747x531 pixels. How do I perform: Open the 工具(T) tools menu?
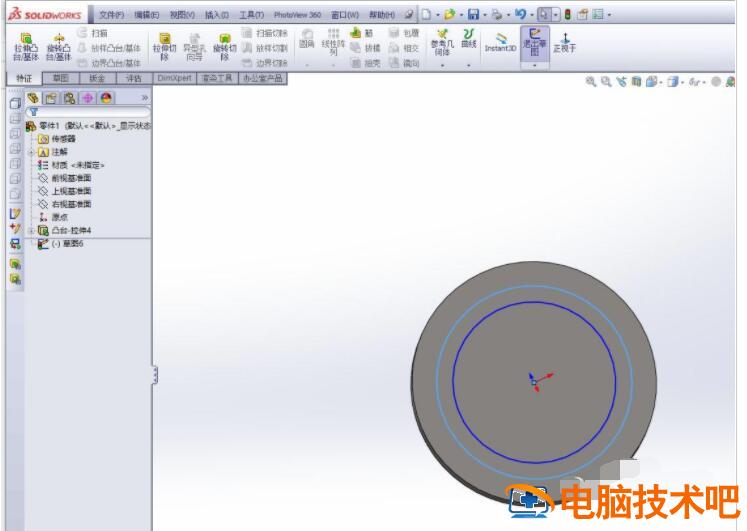tap(251, 15)
